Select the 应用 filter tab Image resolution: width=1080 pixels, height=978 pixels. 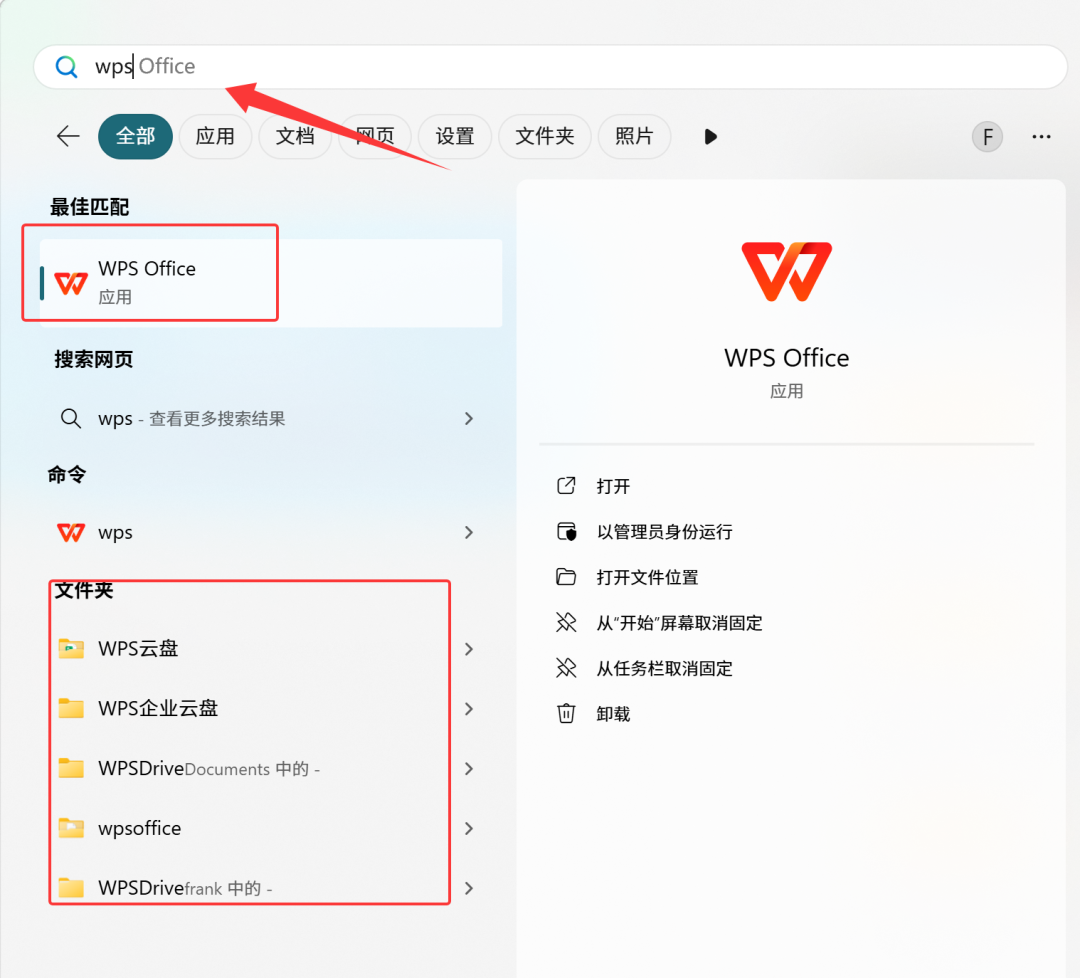tap(215, 137)
